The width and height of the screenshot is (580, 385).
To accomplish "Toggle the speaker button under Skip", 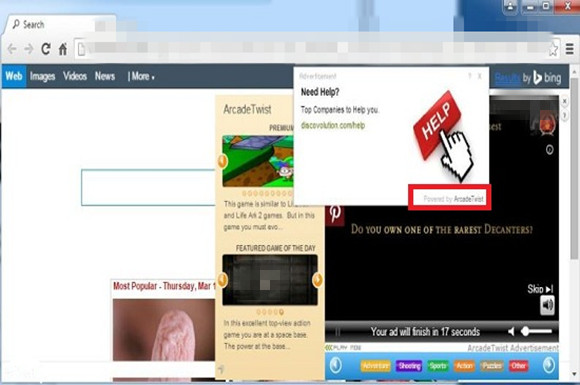I will coord(547,305).
